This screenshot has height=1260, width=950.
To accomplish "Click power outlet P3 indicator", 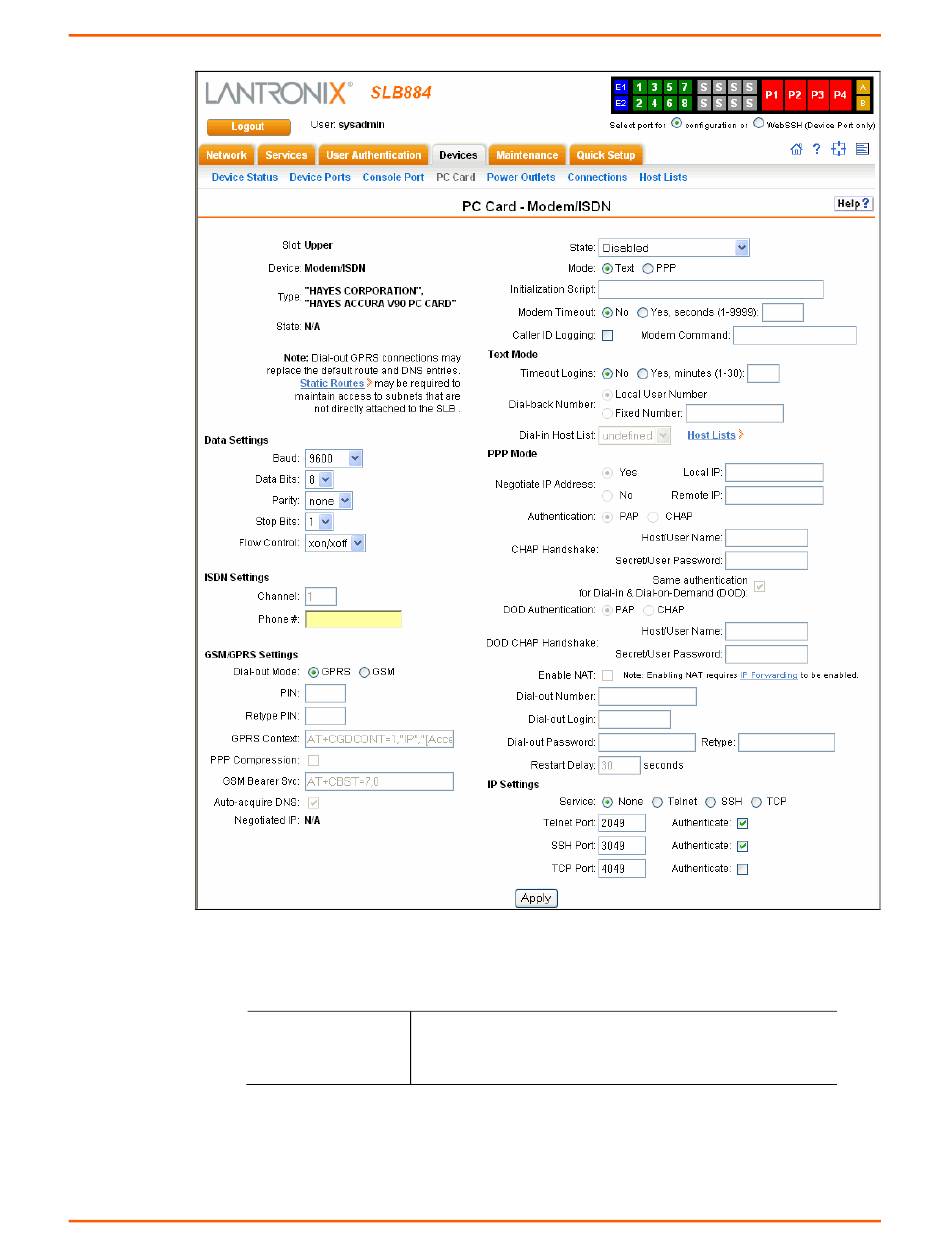I will coord(818,94).
